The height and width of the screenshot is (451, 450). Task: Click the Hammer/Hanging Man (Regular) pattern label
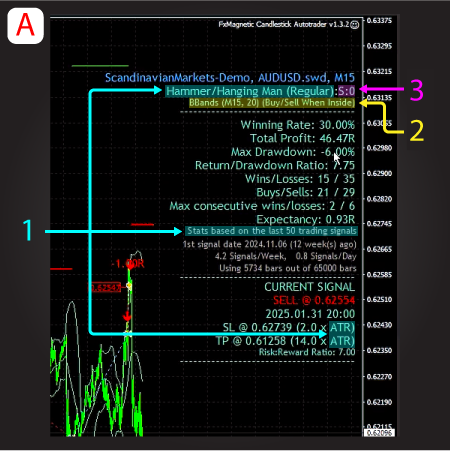(x=250, y=91)
